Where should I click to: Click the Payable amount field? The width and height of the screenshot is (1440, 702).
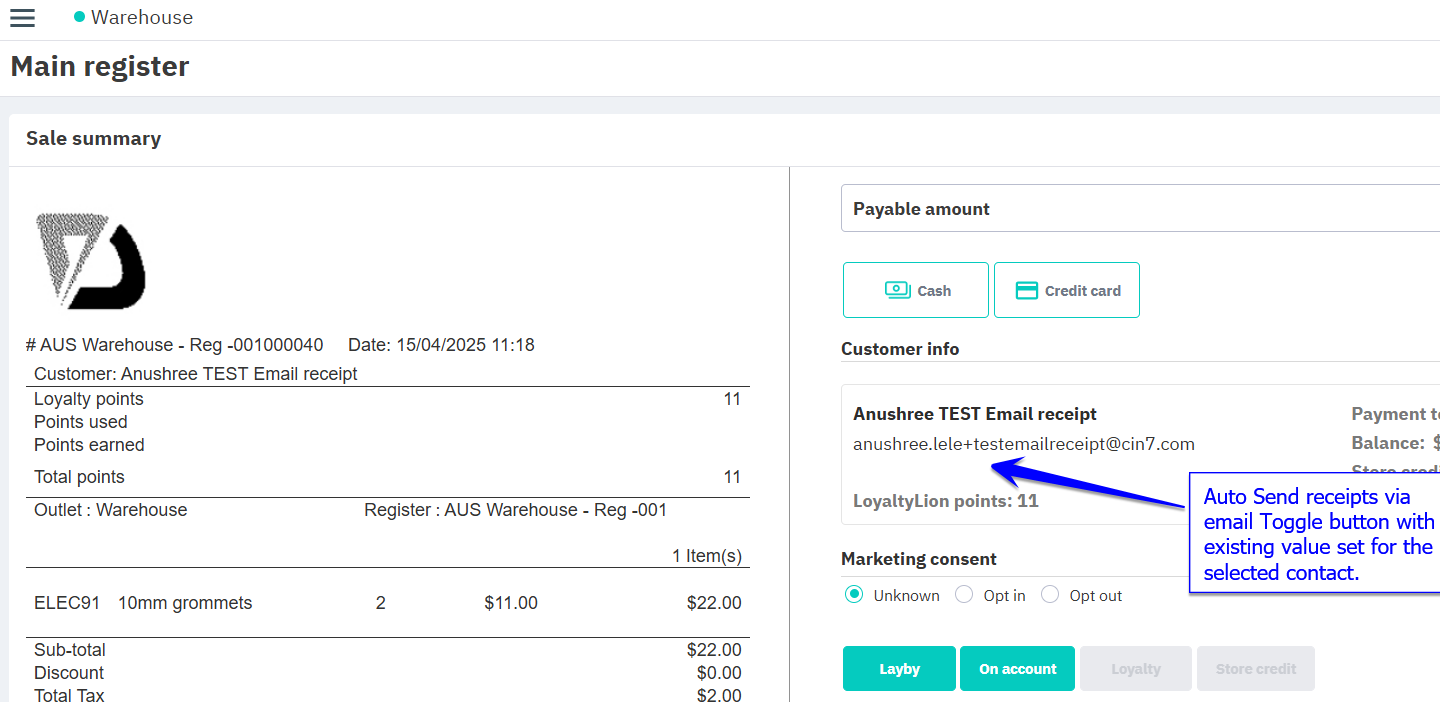click(1140, 208)
